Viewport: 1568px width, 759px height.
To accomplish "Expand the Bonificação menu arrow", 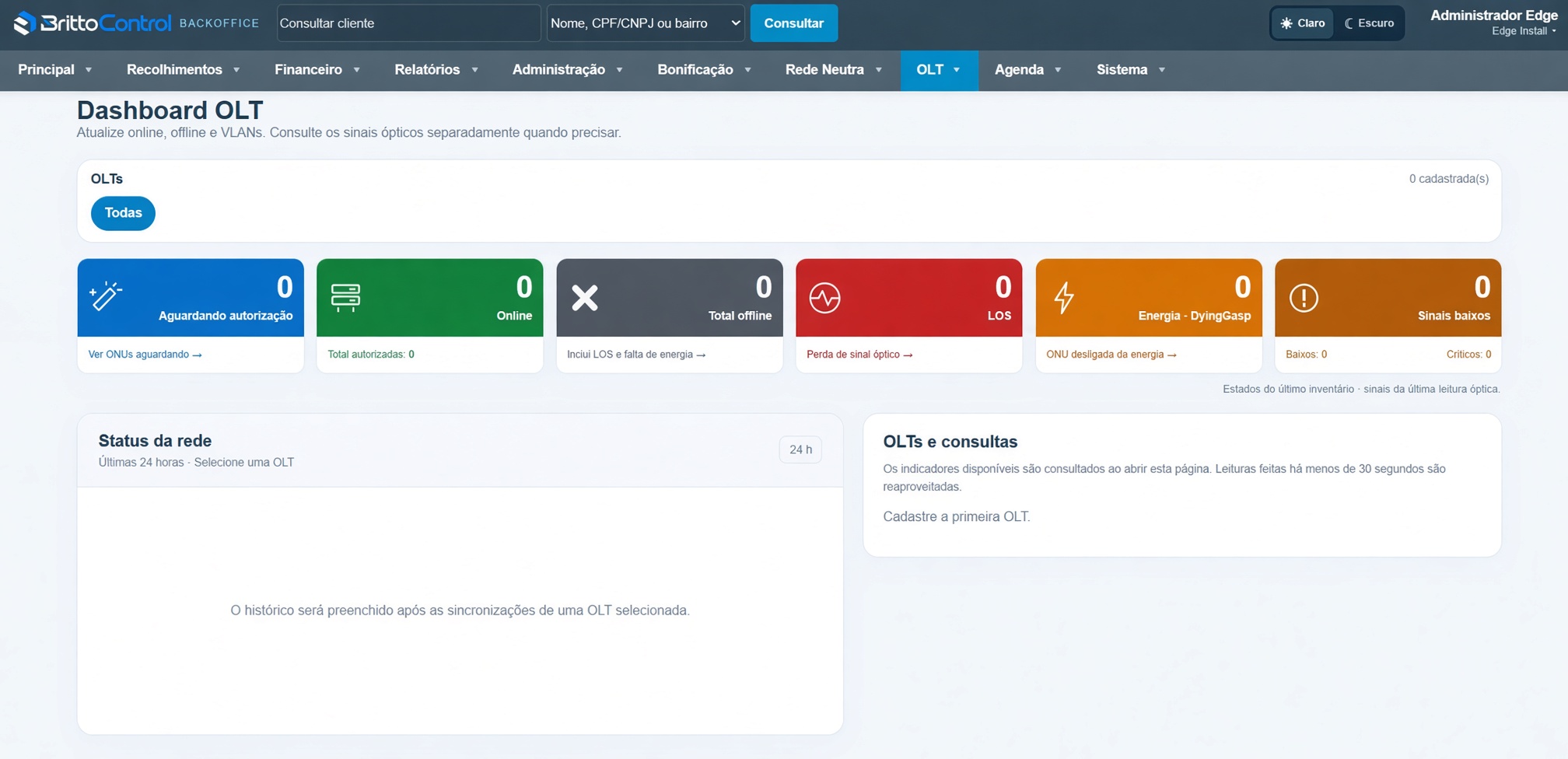I will tap(747, 70).
